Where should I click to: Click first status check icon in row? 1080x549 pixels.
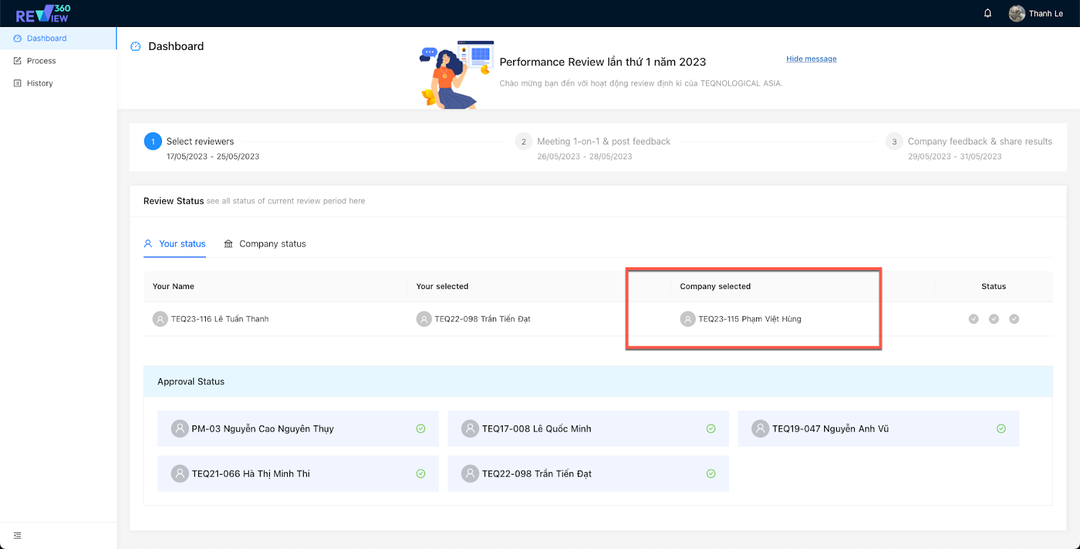tap(973, 319)
